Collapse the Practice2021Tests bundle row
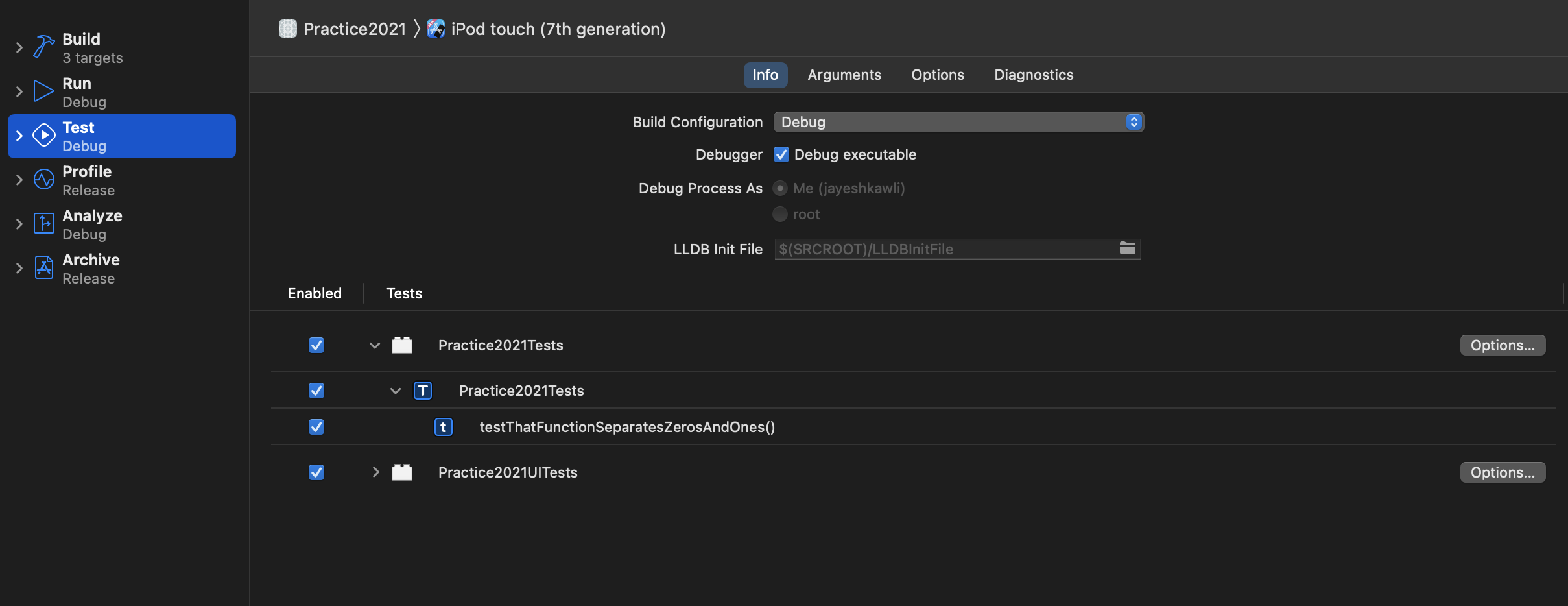 point(375,345)
